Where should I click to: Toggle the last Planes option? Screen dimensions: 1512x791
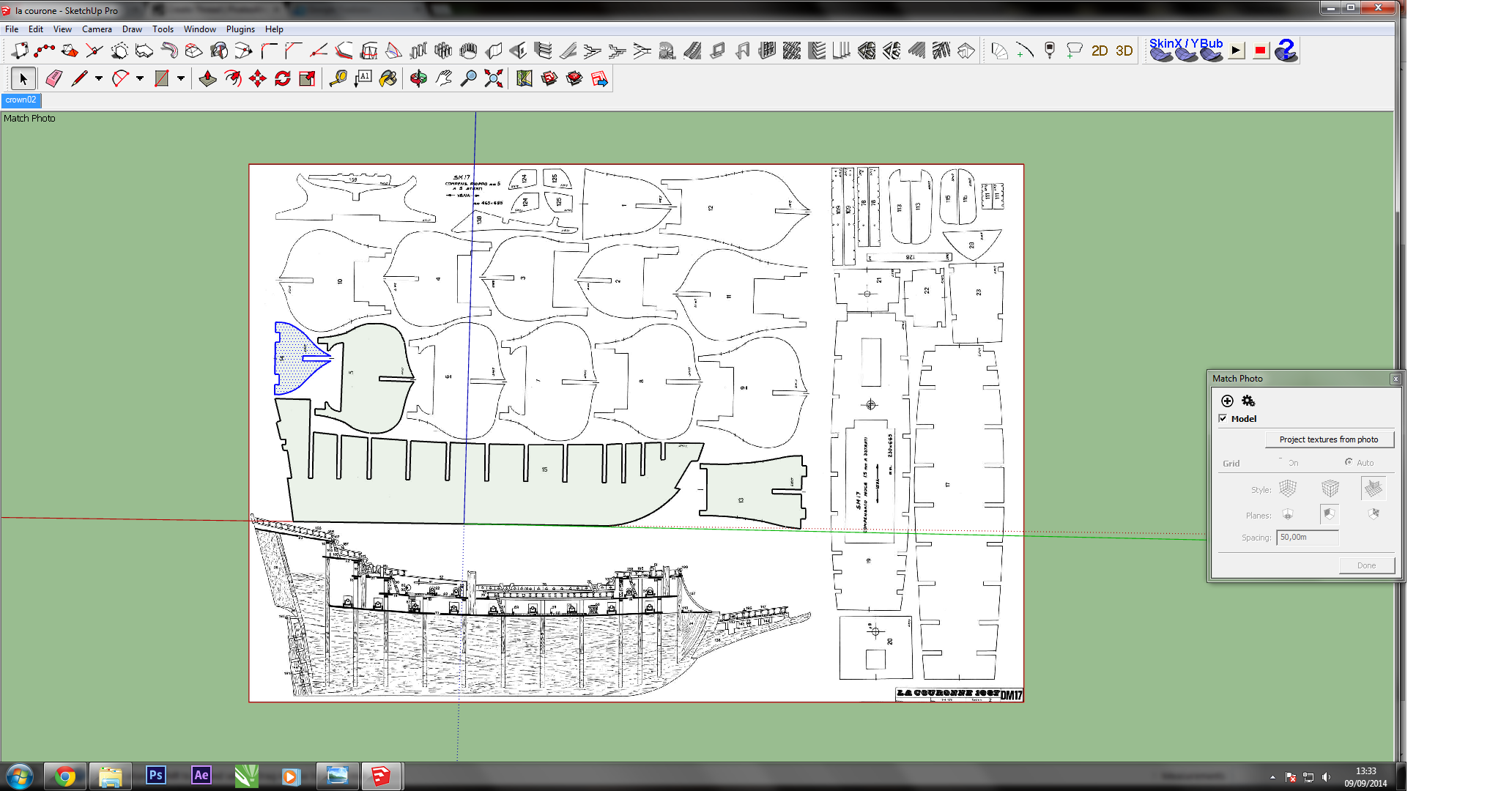pos(1374,514)
